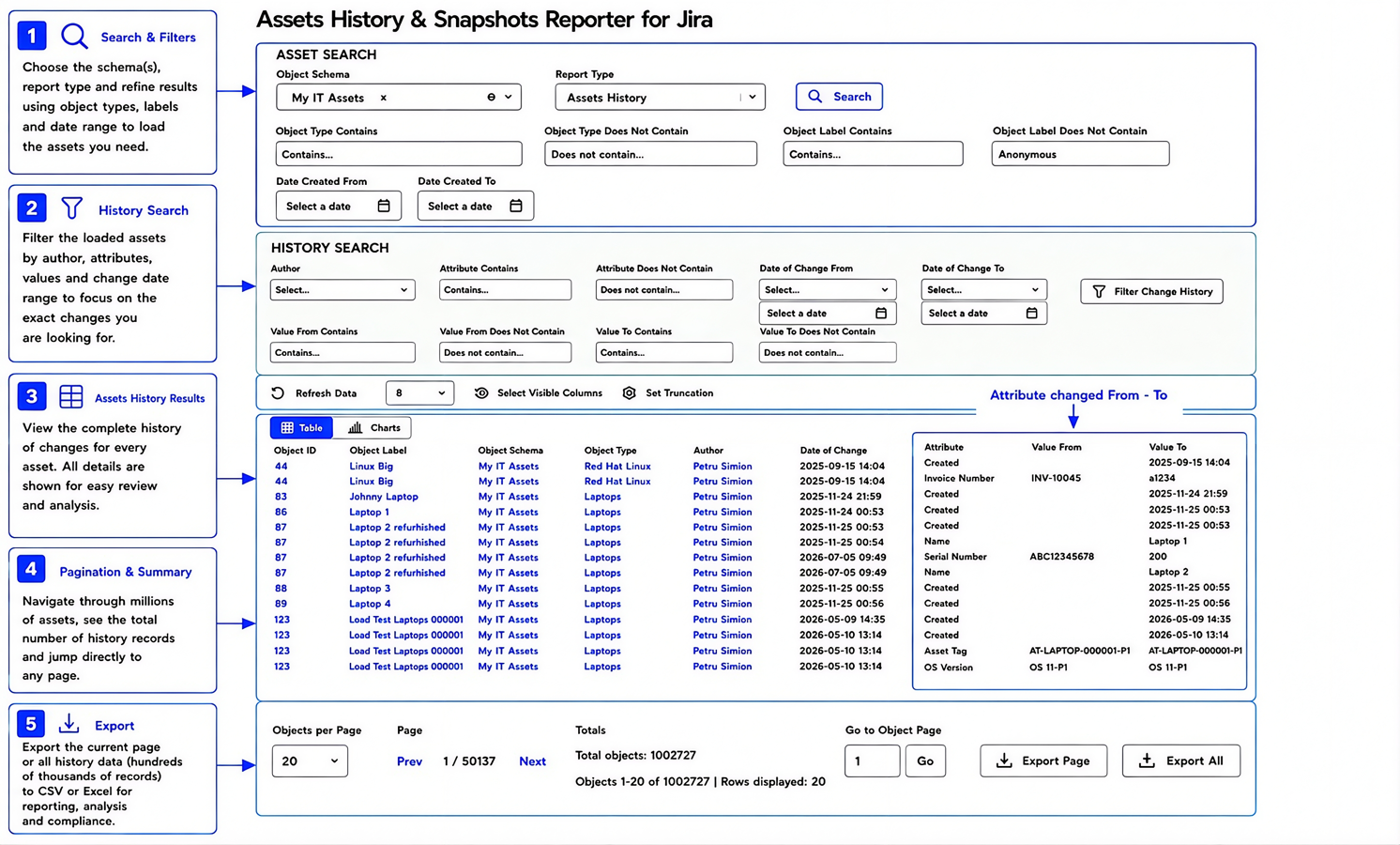The image size is (1400, 845).
Task: Open calendar for Date Created To
Action: pos(516,206)
